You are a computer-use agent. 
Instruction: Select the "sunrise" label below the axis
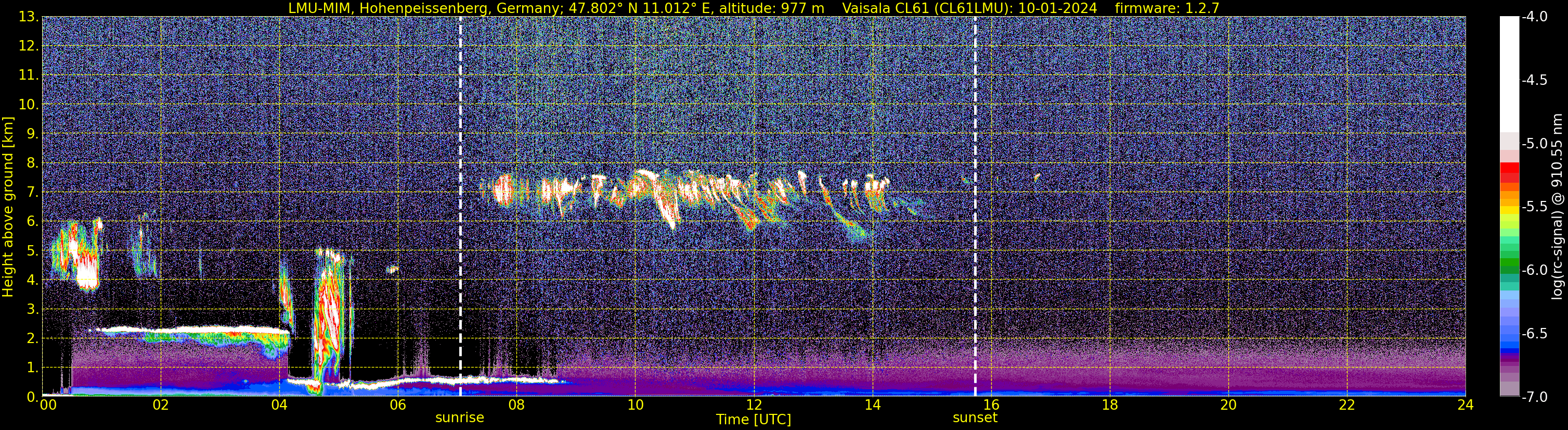pos(460,418)
